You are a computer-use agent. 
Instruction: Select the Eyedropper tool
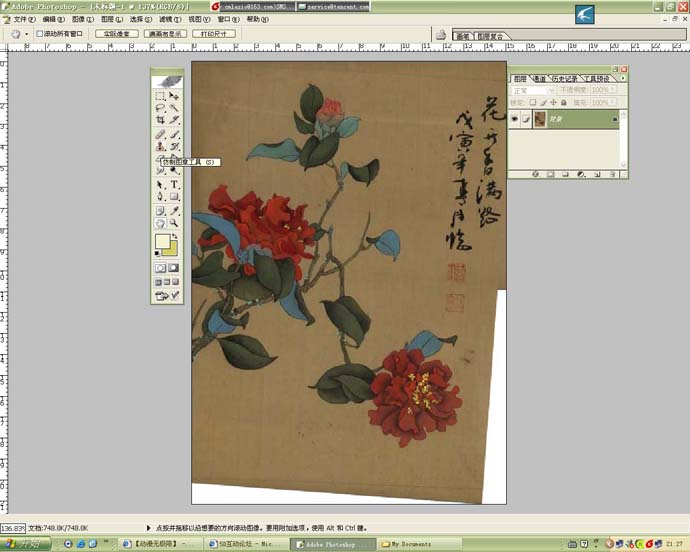point(174,211)
